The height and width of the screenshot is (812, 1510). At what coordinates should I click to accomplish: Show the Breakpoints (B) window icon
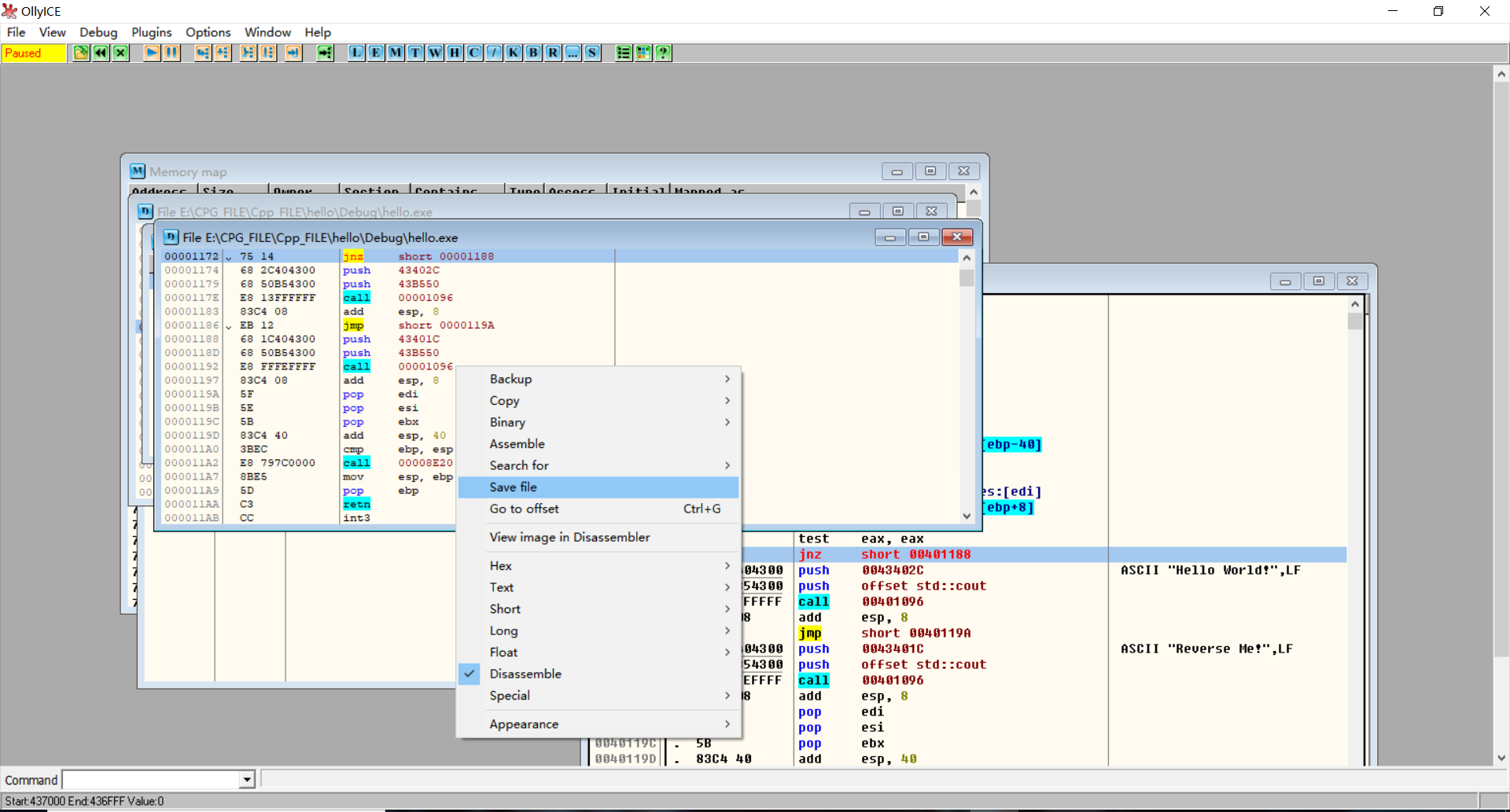tap(533, 53)
